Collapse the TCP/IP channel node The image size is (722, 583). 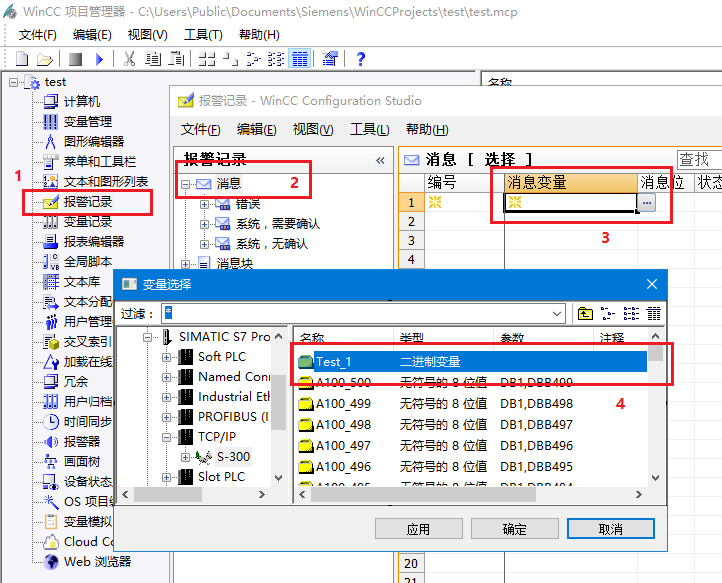pos(166,437)
